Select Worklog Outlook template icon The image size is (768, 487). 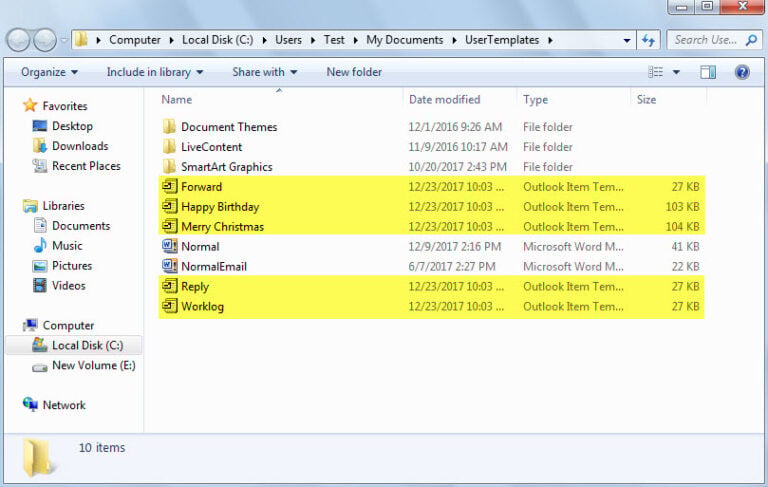169,306
